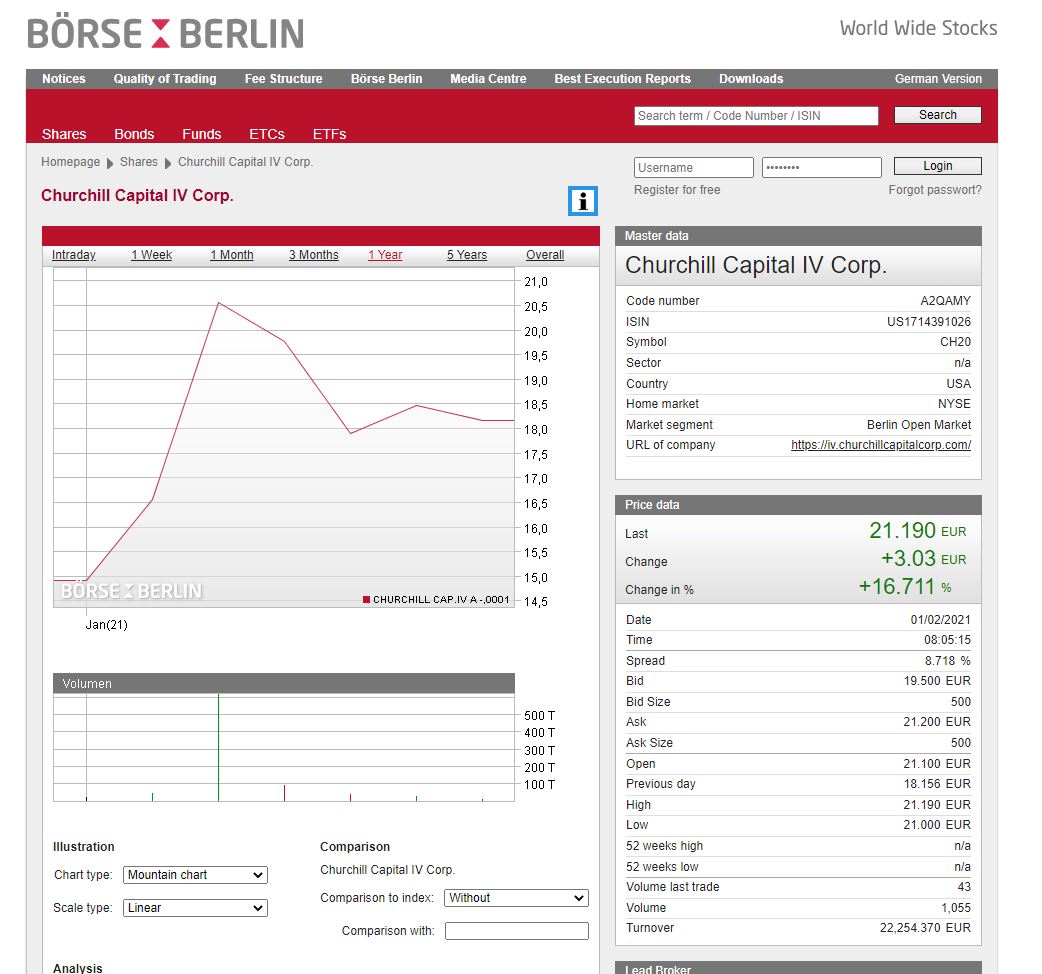Open the Scale type dropdown

[195, 908]
